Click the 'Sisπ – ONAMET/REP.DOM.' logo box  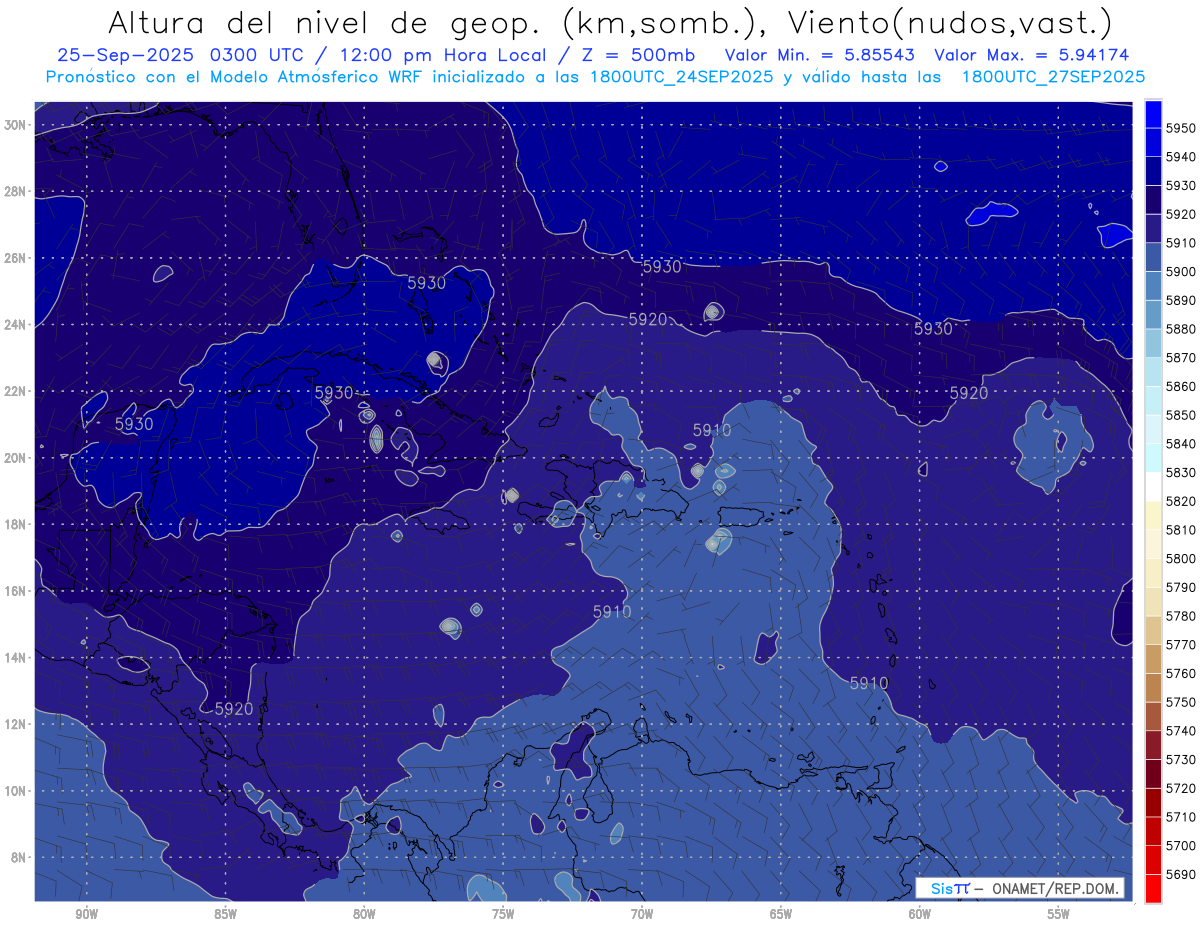[x=1019, y=888]
